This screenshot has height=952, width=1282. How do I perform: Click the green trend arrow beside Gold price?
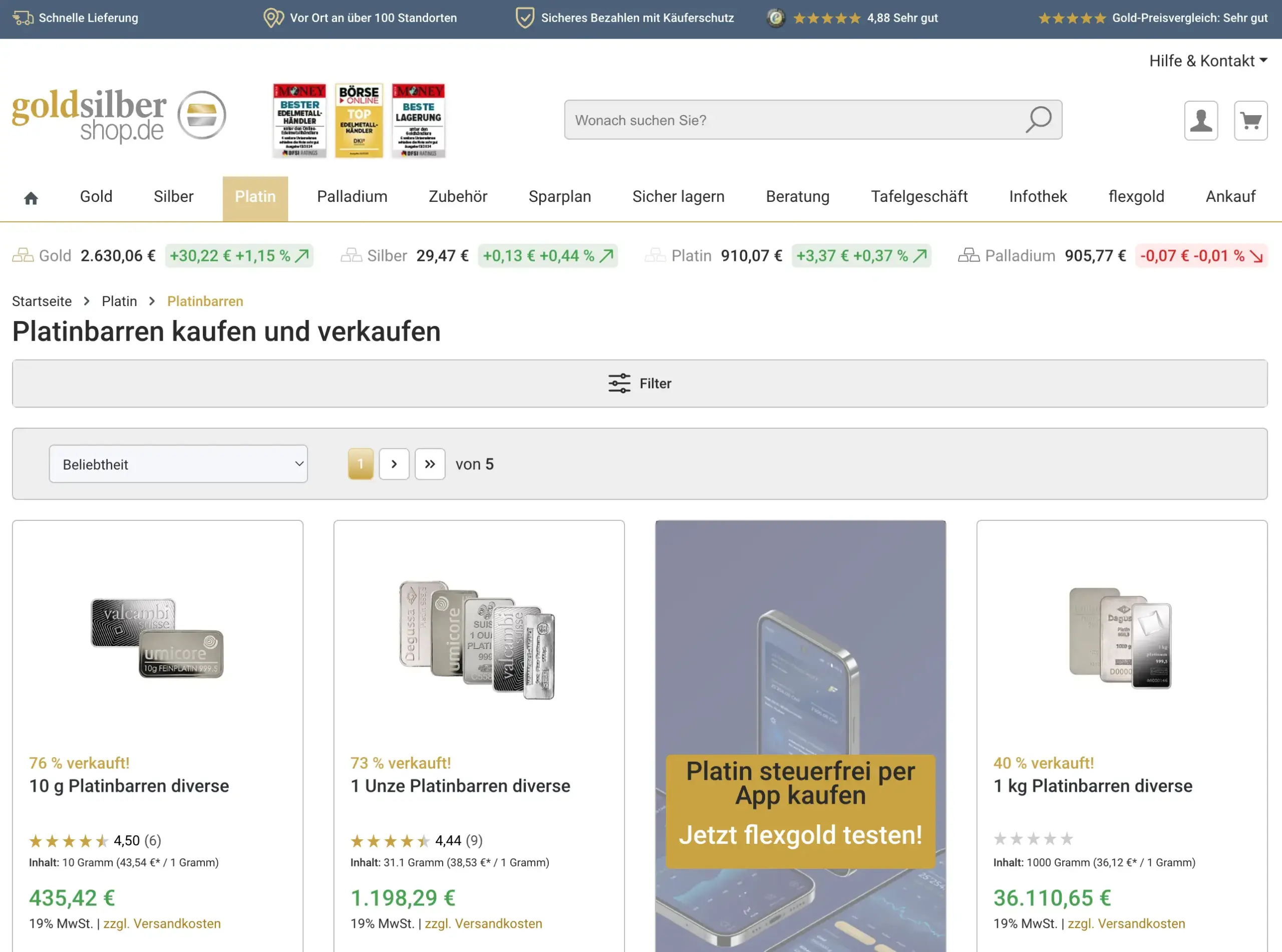pyautogui.click(x=302, y=256)
